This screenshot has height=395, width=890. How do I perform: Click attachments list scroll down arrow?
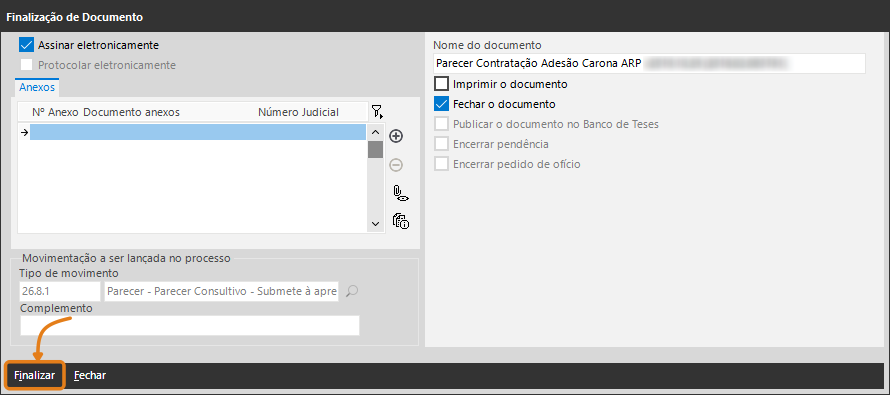[x=375, y=224]
